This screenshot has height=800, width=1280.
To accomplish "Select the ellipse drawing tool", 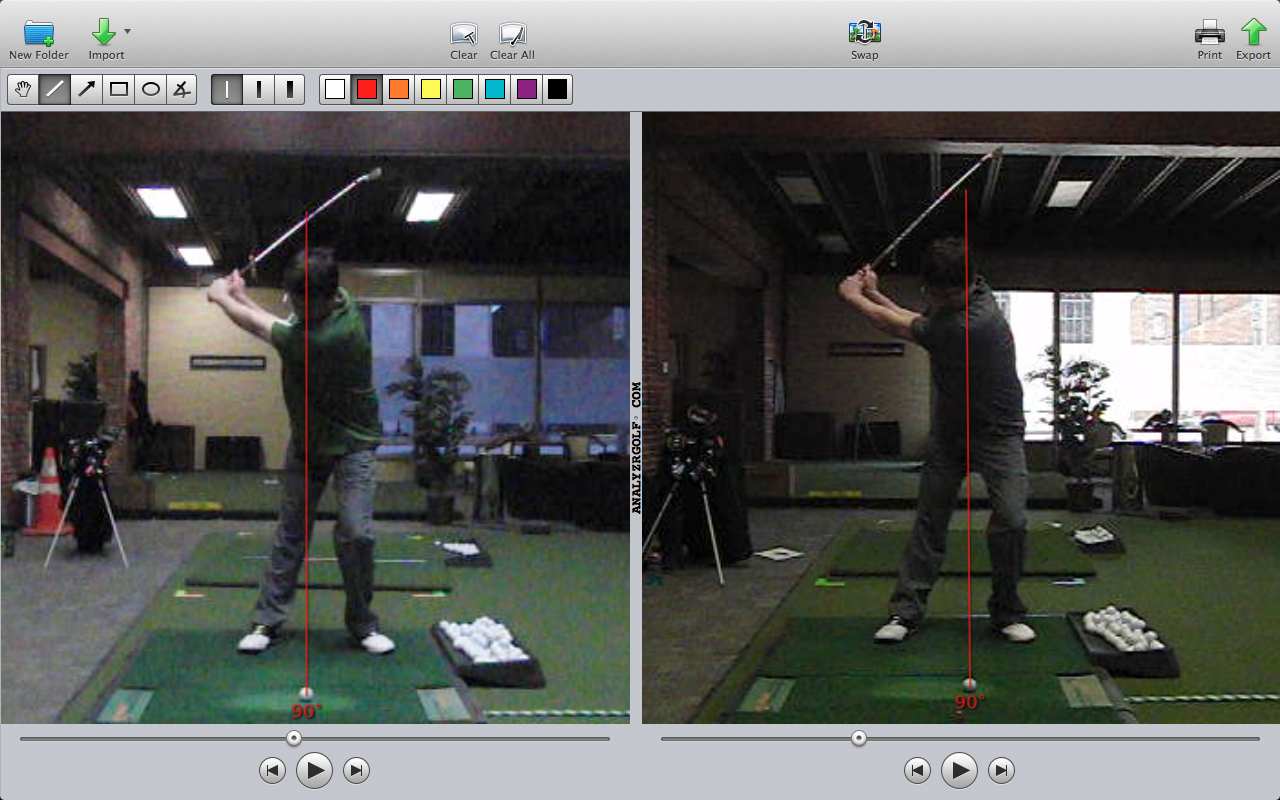I will click(151, 90).
